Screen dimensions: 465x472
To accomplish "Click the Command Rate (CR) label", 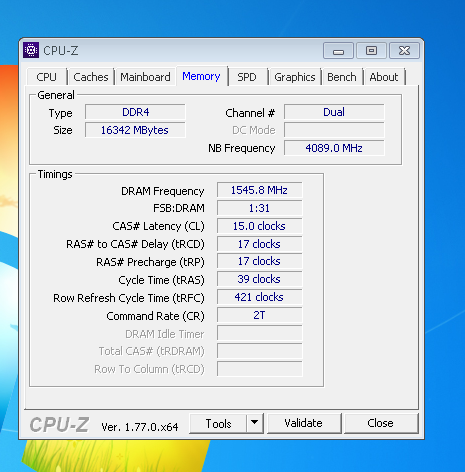I will 155,316.
